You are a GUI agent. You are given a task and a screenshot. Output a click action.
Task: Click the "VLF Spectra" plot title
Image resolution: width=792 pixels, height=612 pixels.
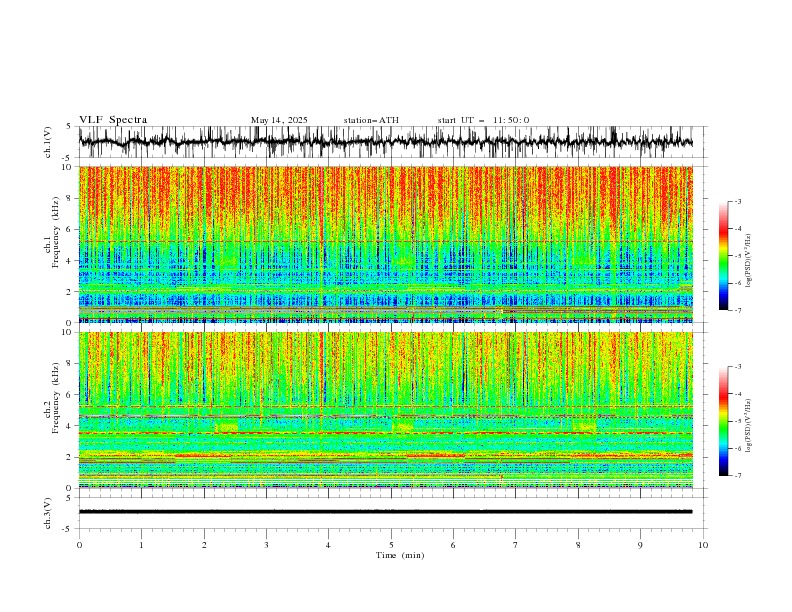click(x=113, y=120)
